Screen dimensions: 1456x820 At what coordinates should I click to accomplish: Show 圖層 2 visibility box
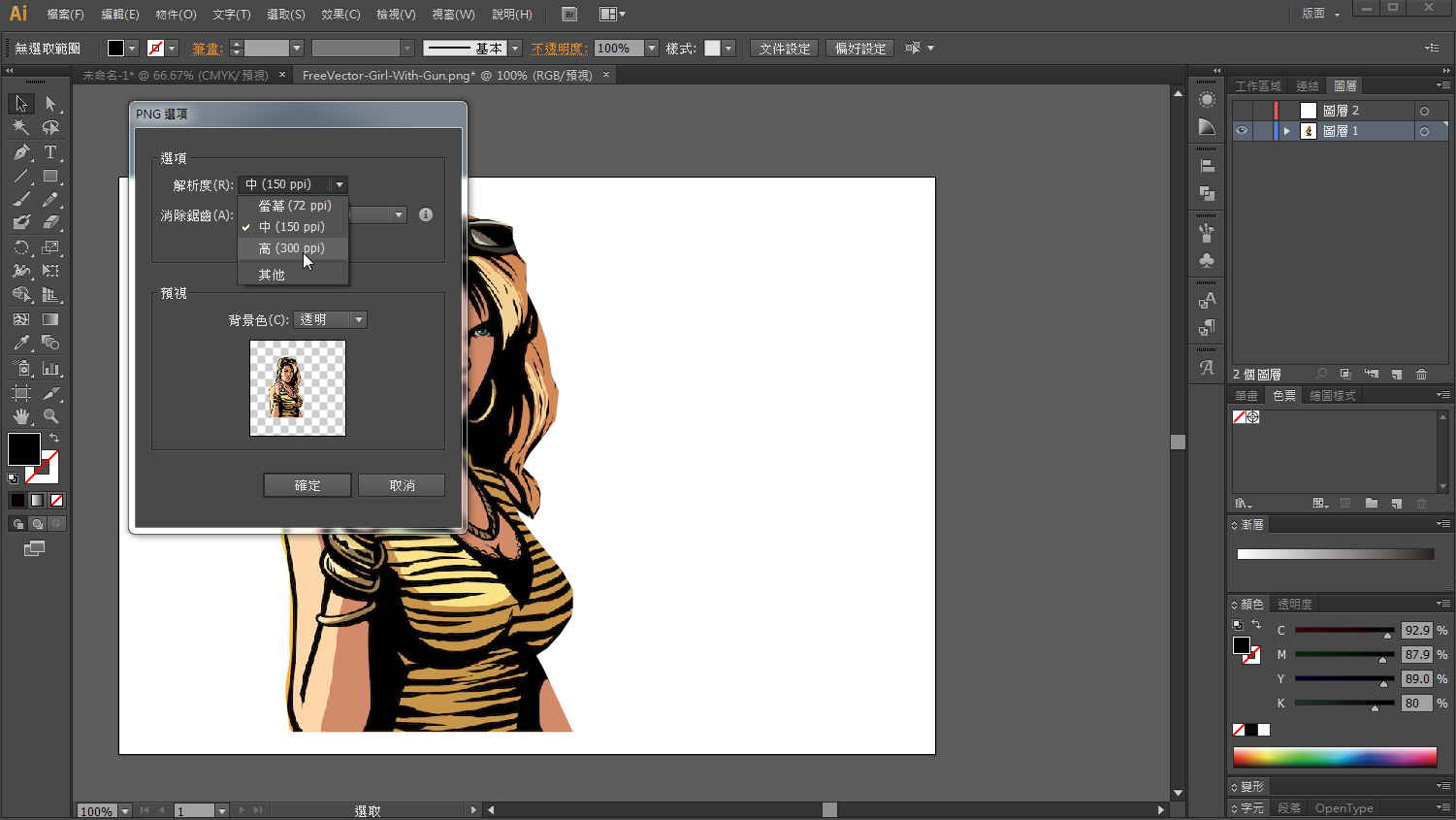tap(1242, 111)
